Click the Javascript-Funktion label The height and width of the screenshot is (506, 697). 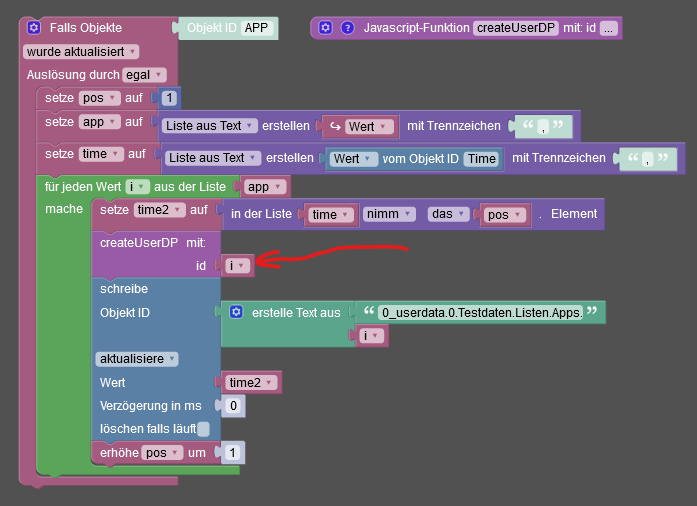[417, 28]
